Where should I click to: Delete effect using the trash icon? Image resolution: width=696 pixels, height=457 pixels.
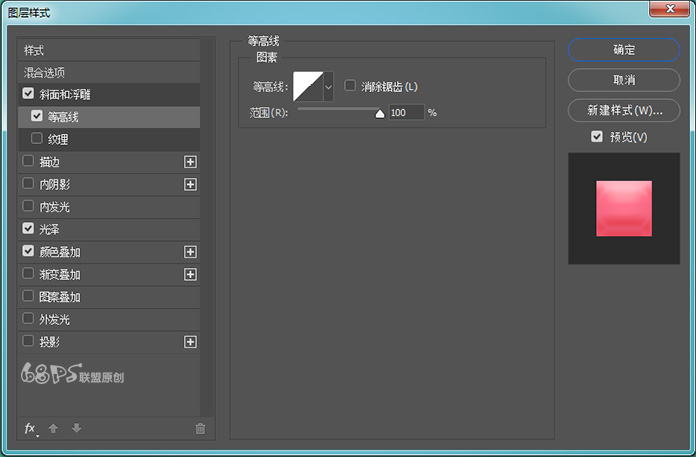point(200,428)
